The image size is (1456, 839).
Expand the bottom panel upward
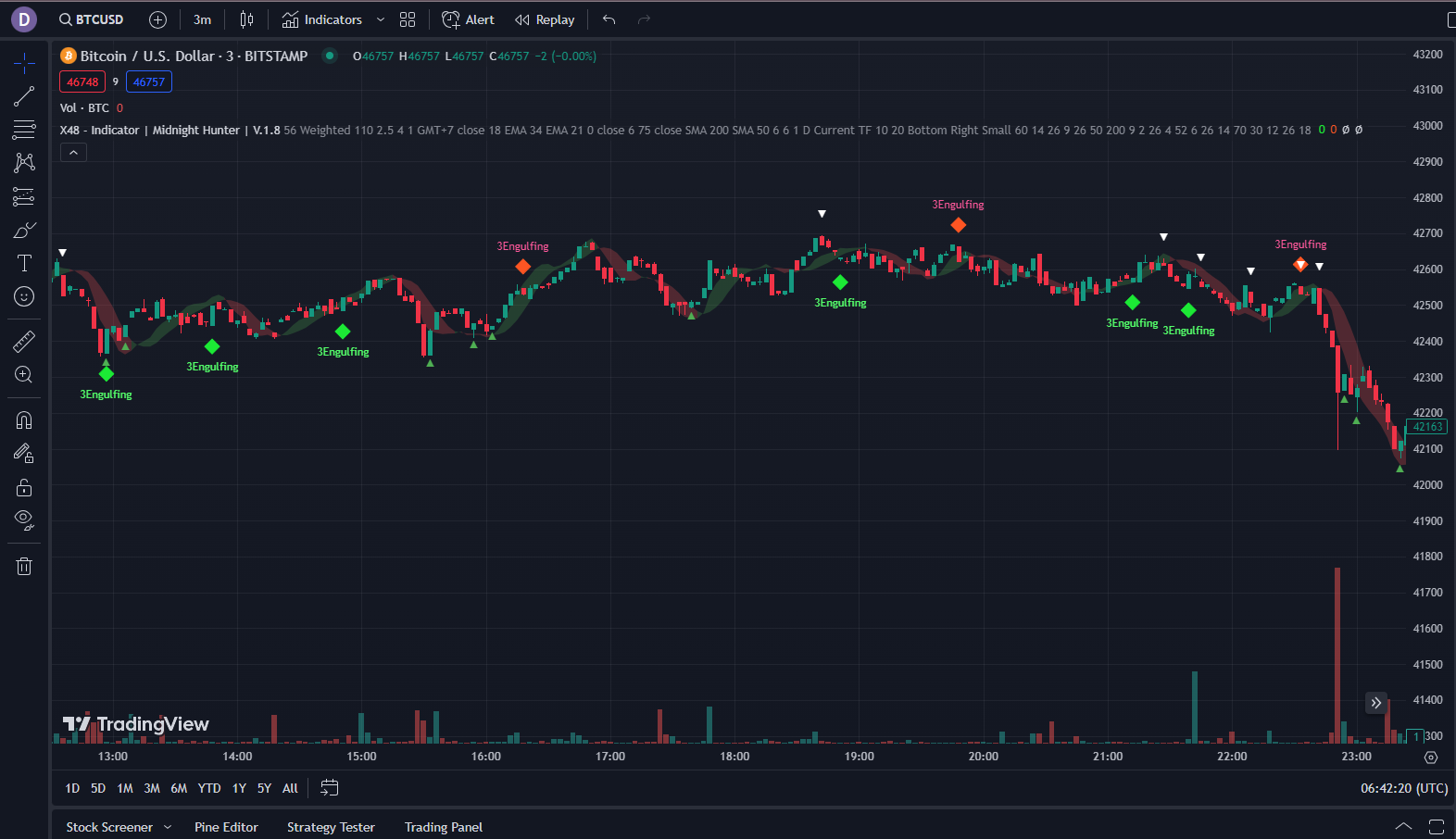(1404, 826)
